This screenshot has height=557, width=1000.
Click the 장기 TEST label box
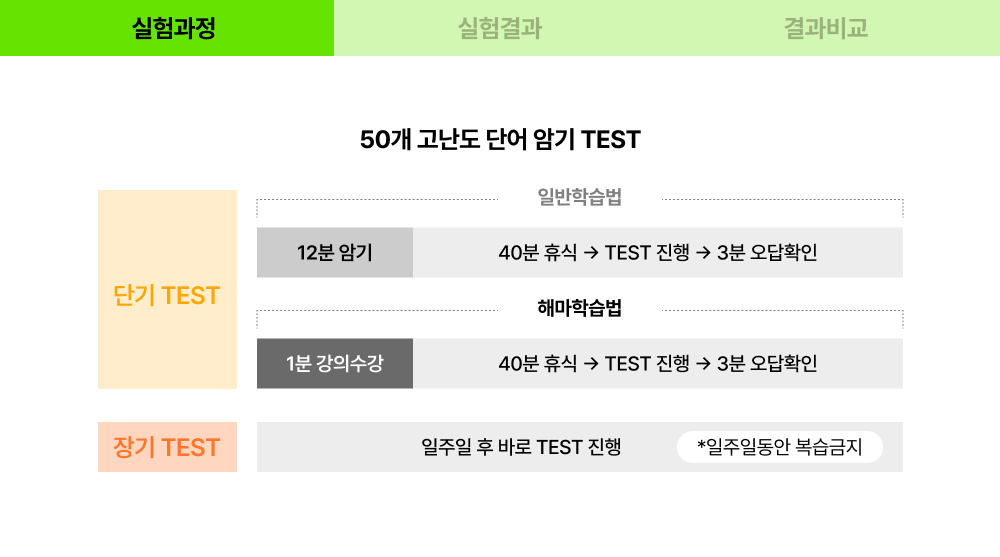tap(167, 447)
